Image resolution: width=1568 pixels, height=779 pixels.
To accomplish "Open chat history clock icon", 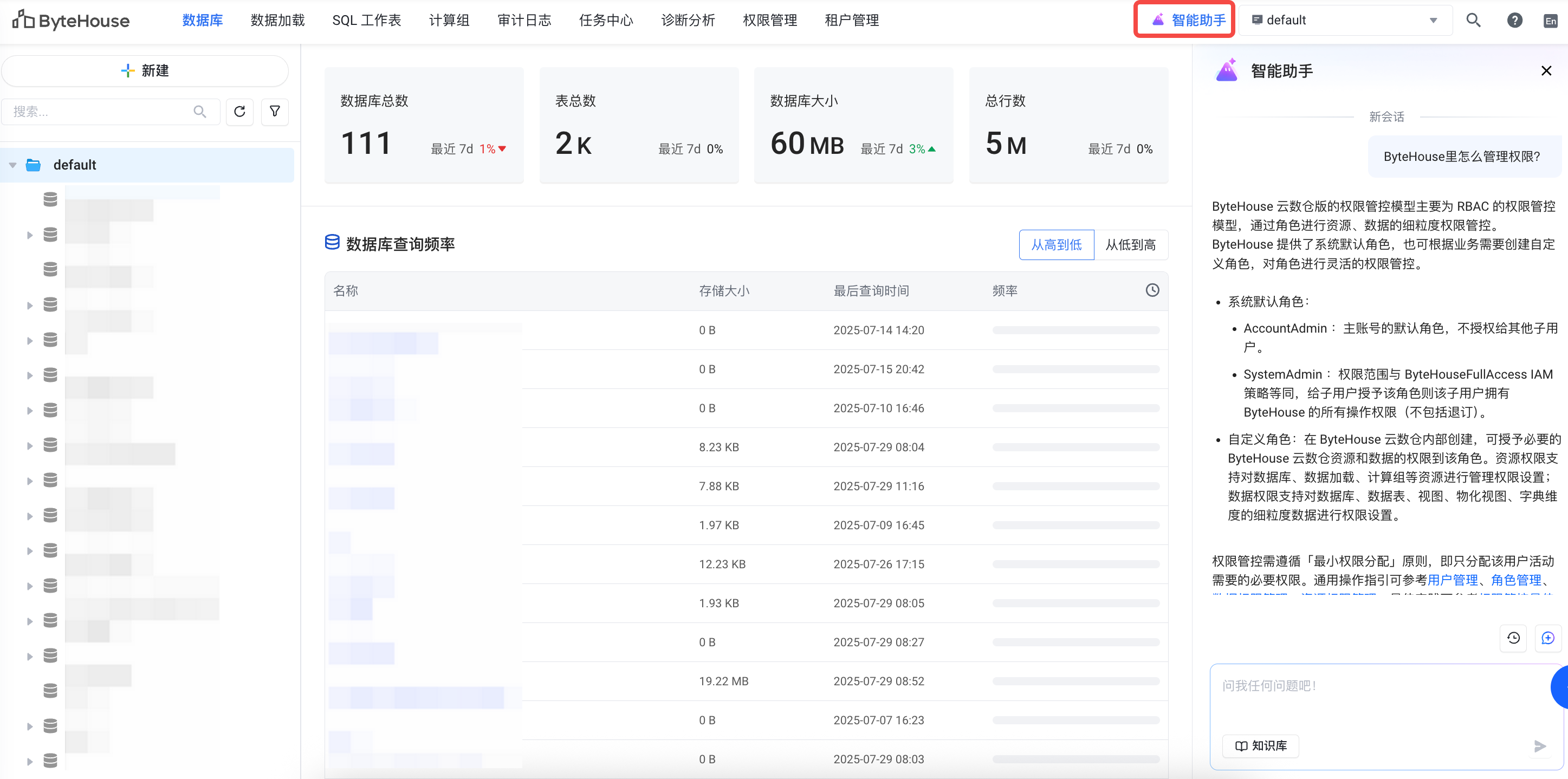I will pos(1513,638).
